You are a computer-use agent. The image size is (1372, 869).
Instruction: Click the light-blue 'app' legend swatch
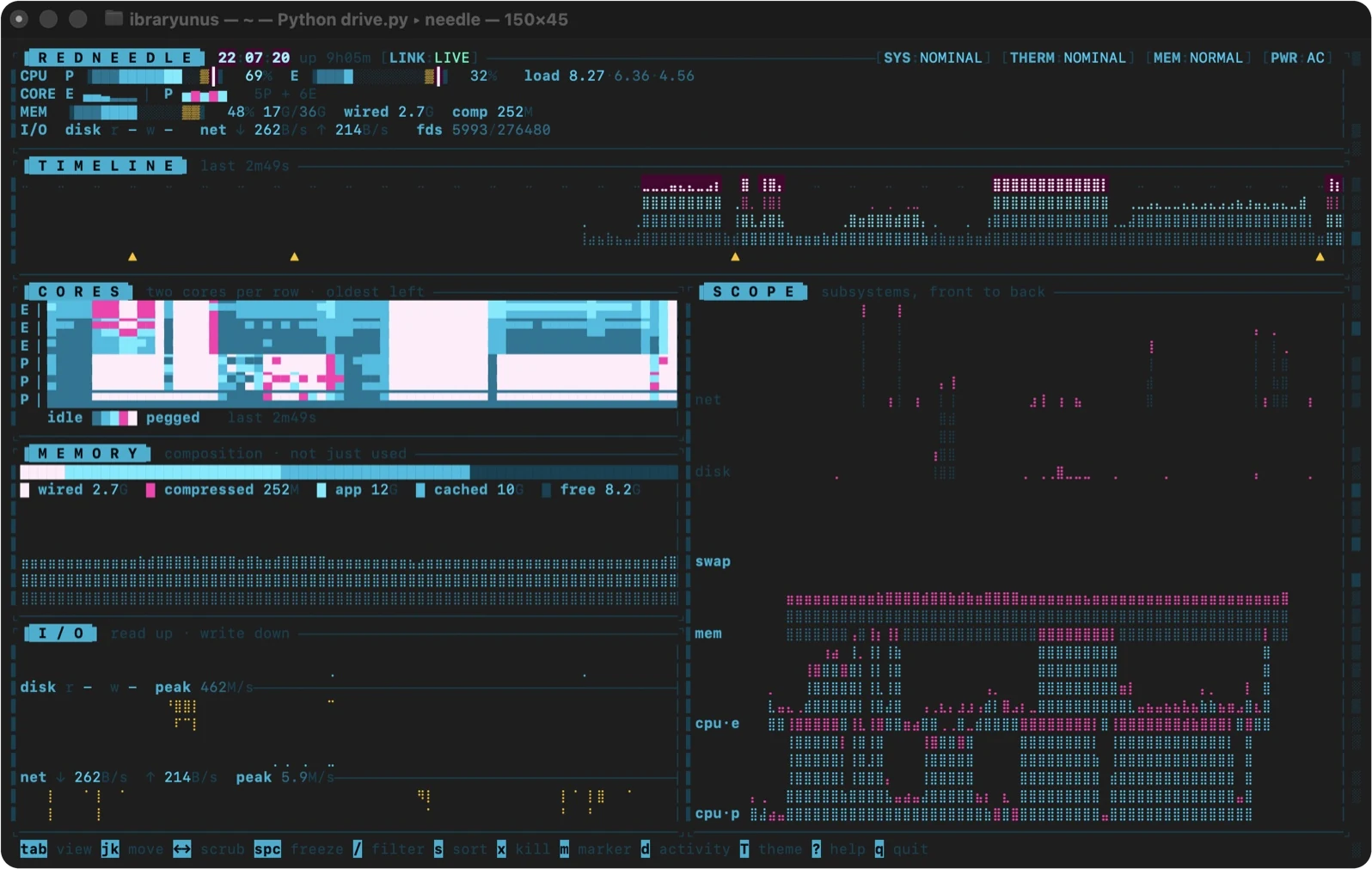[x=322, y=490]
